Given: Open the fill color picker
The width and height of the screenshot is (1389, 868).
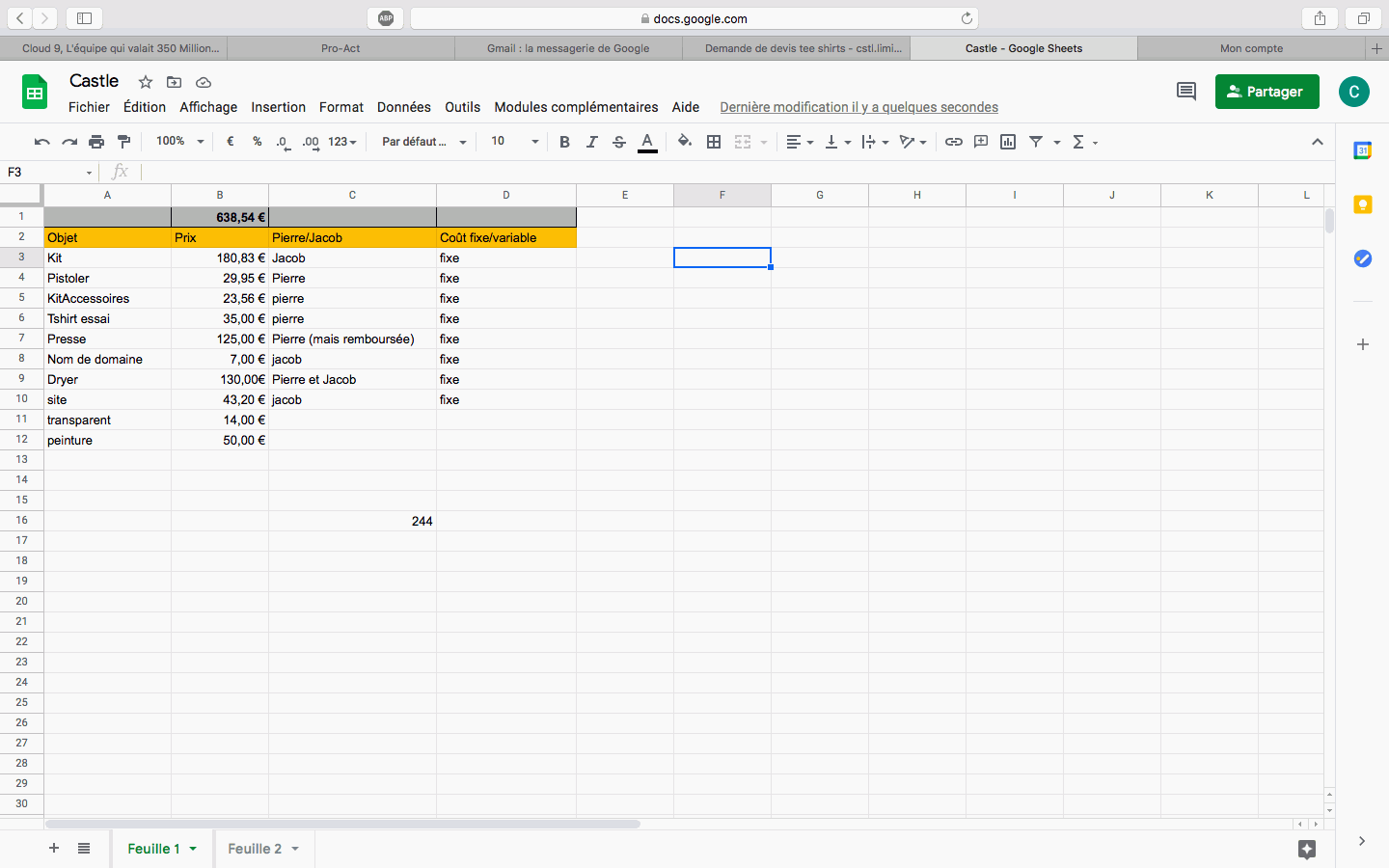Looking at the screenshot, I should [x=684, y=142].
